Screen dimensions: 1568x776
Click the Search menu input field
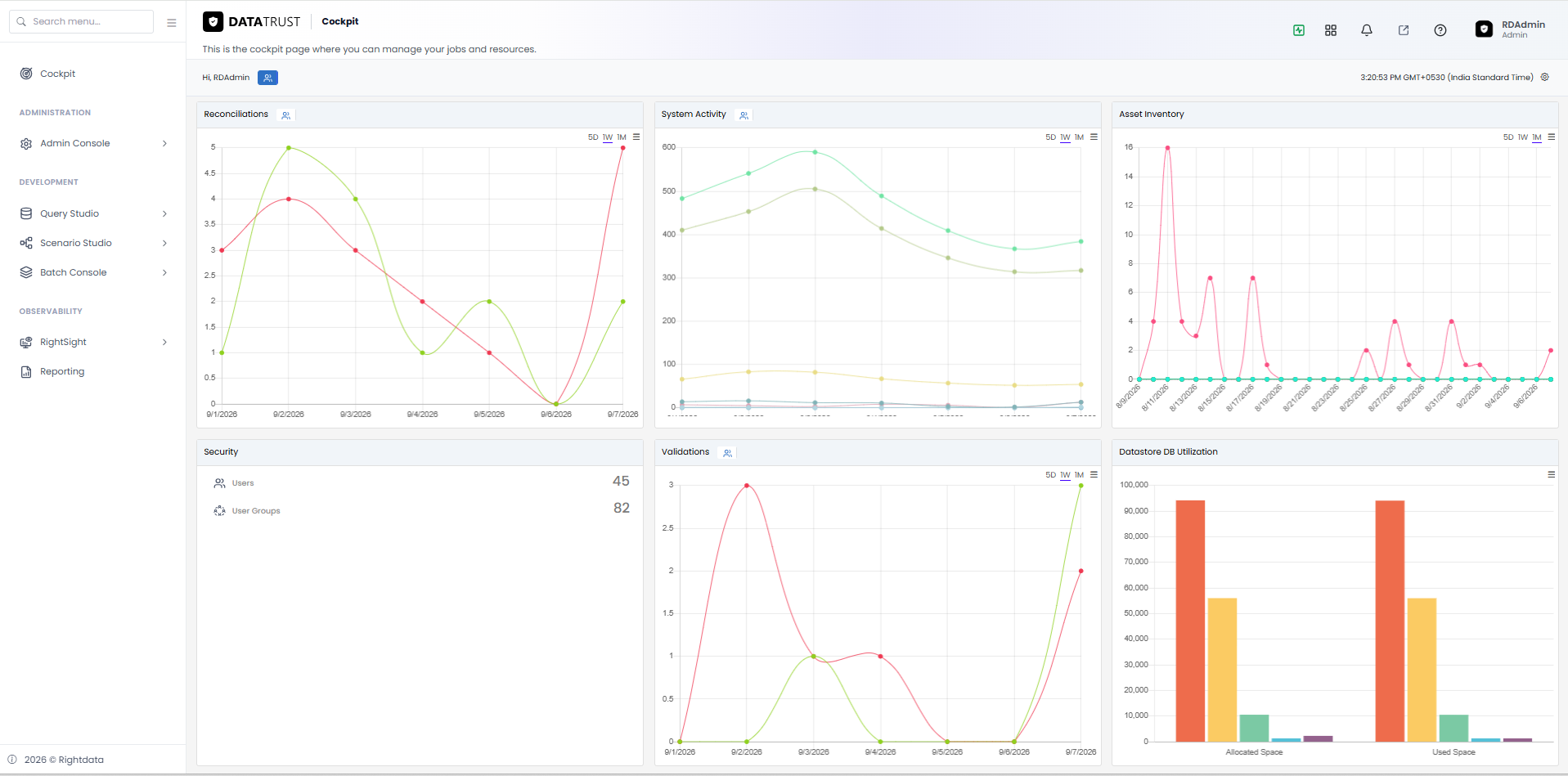82,21
